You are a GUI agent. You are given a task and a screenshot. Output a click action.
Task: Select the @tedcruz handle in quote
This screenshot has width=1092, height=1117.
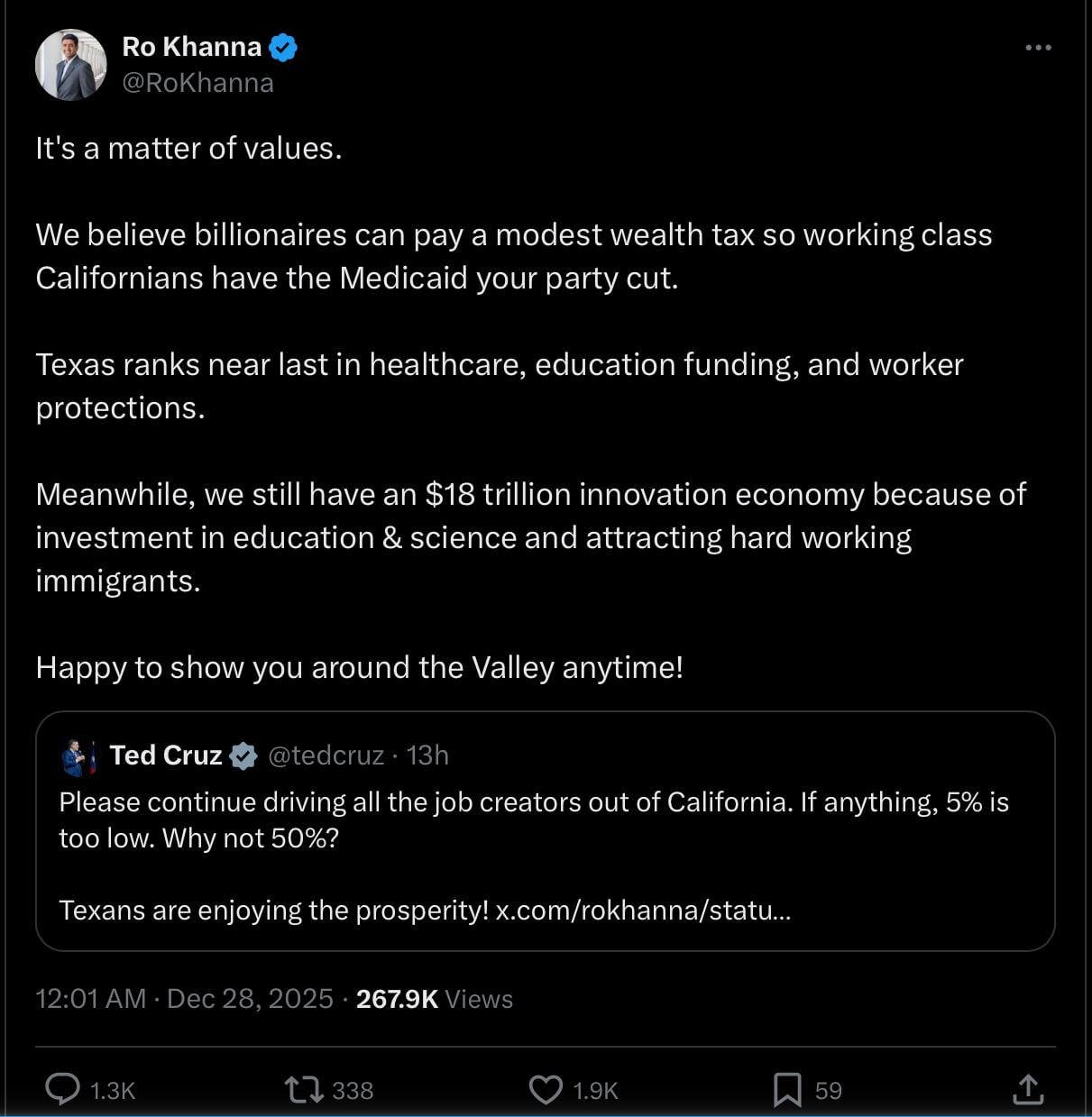[326, 755]
